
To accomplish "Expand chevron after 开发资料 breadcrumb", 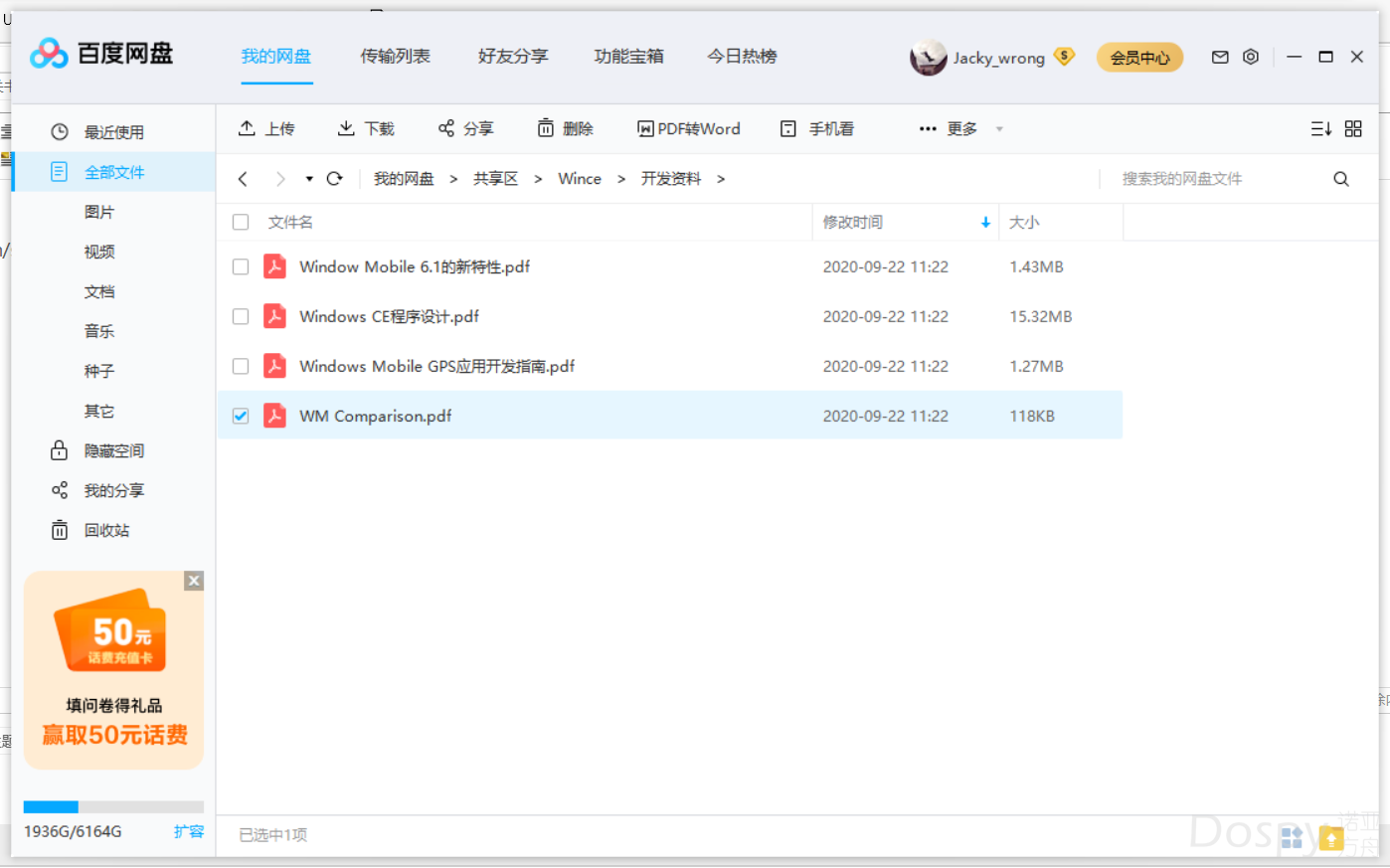I will (x=721, y=179).
